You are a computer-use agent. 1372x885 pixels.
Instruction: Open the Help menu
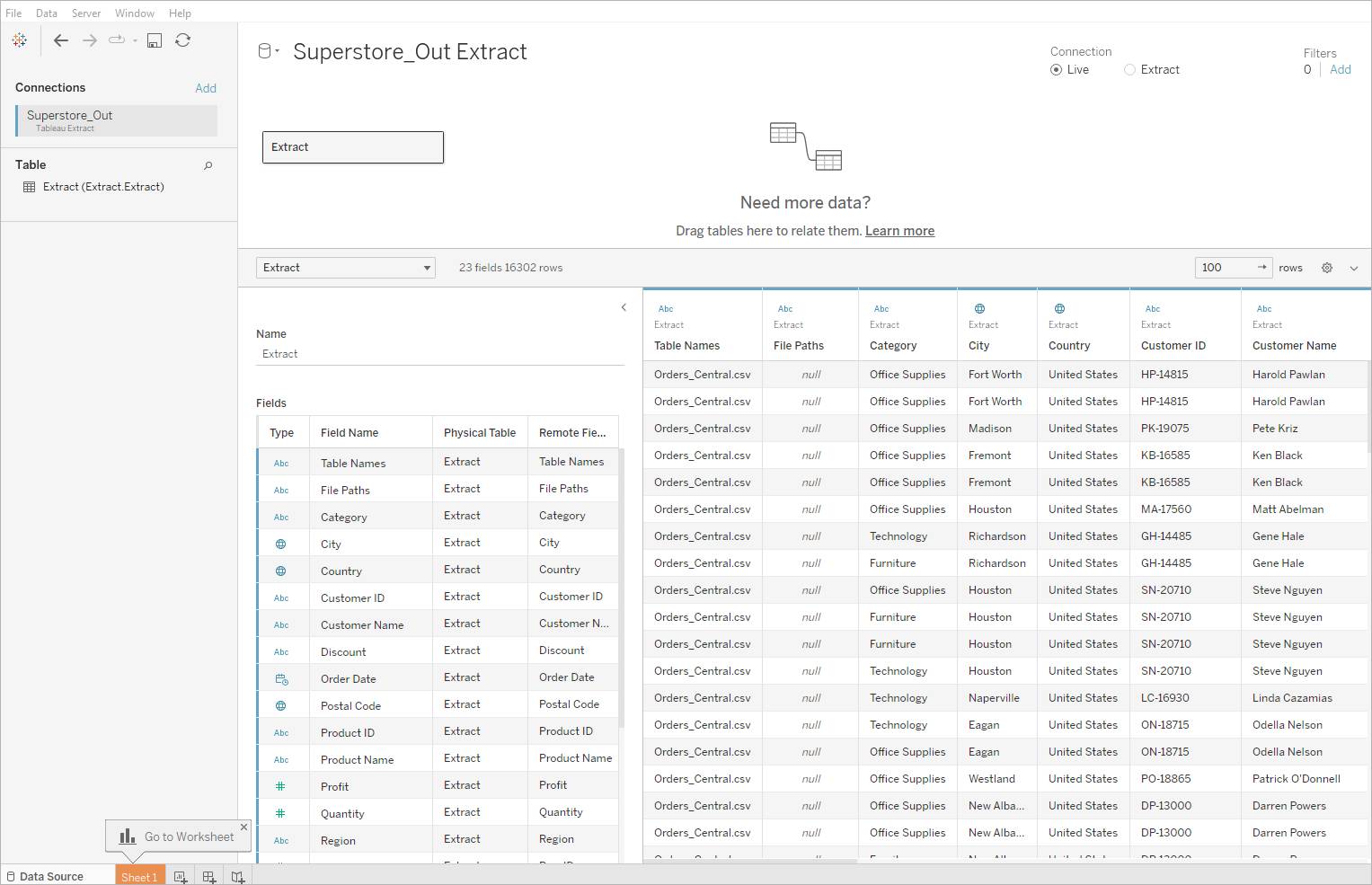coord(180,13)
